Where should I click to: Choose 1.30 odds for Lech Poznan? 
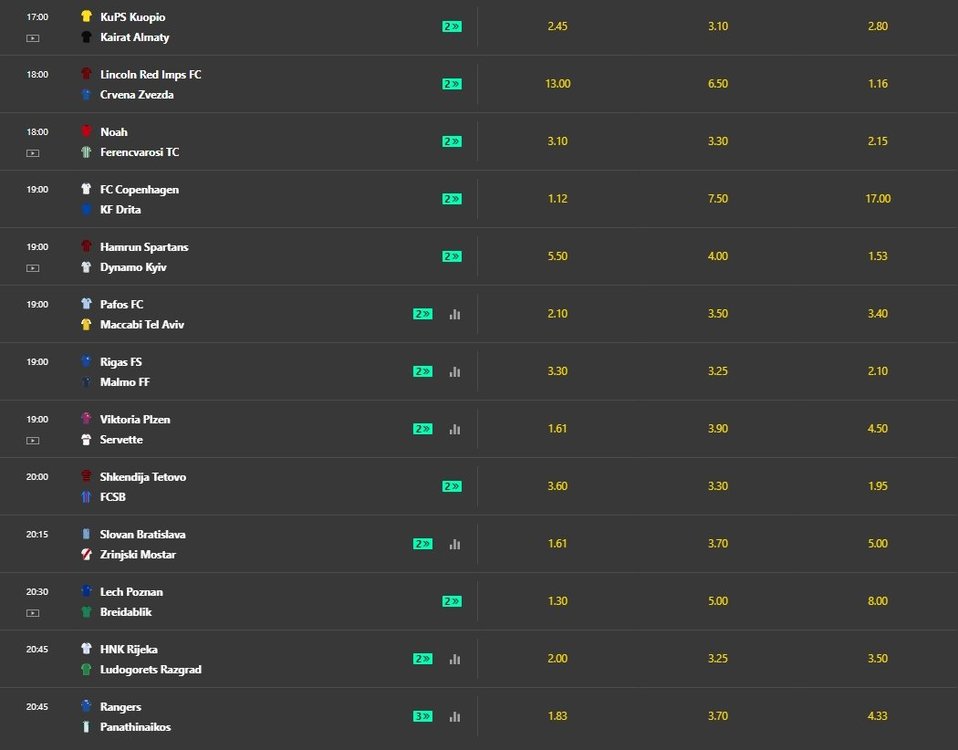[x=558, y=601]
